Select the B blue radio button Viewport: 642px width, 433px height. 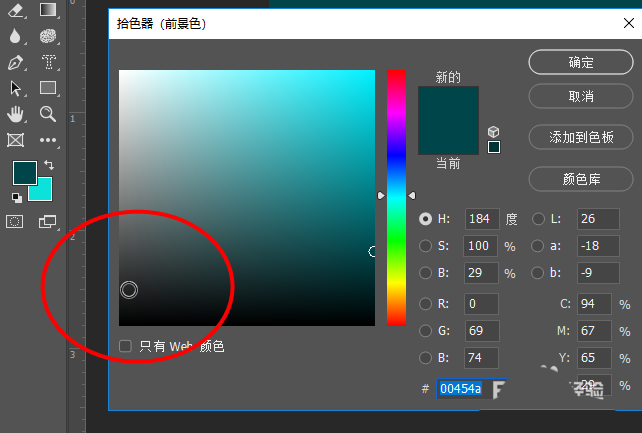click(x=425, y=358)
